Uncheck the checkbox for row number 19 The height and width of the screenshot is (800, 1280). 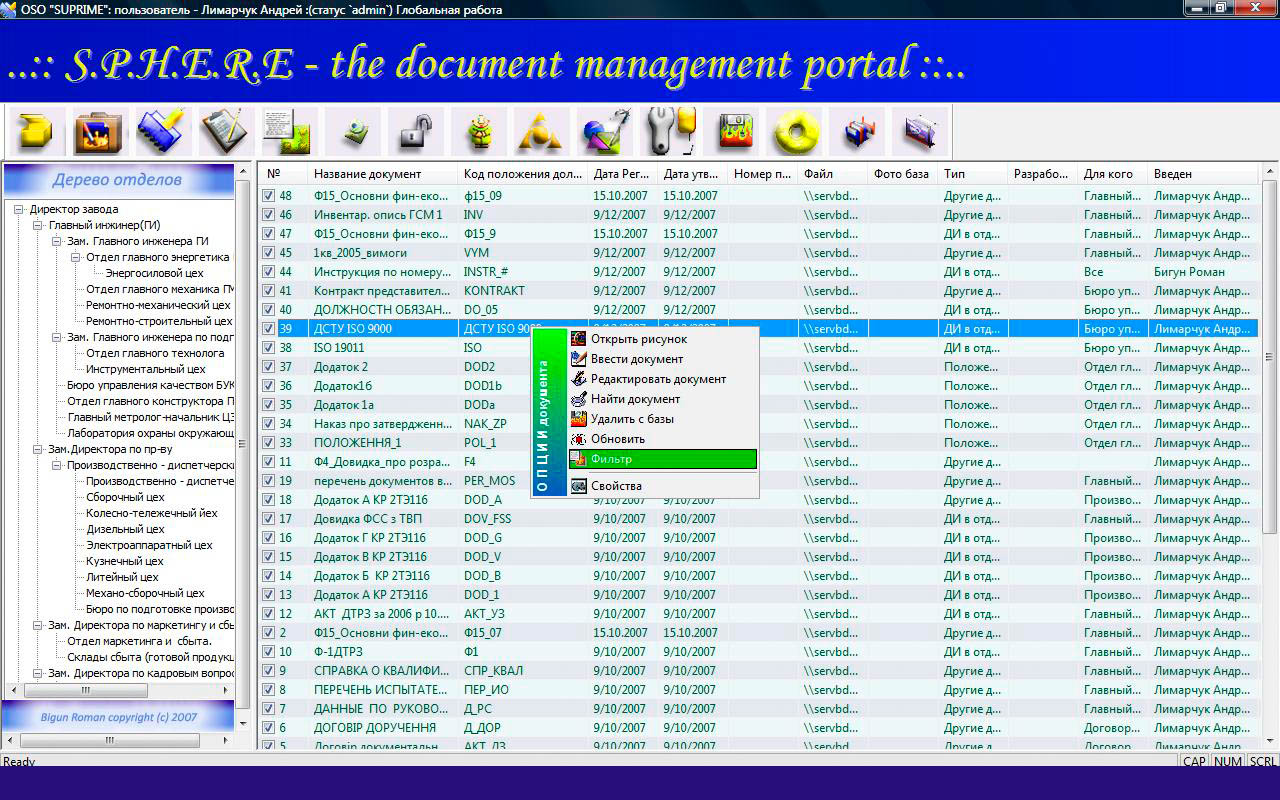[268, 481]
